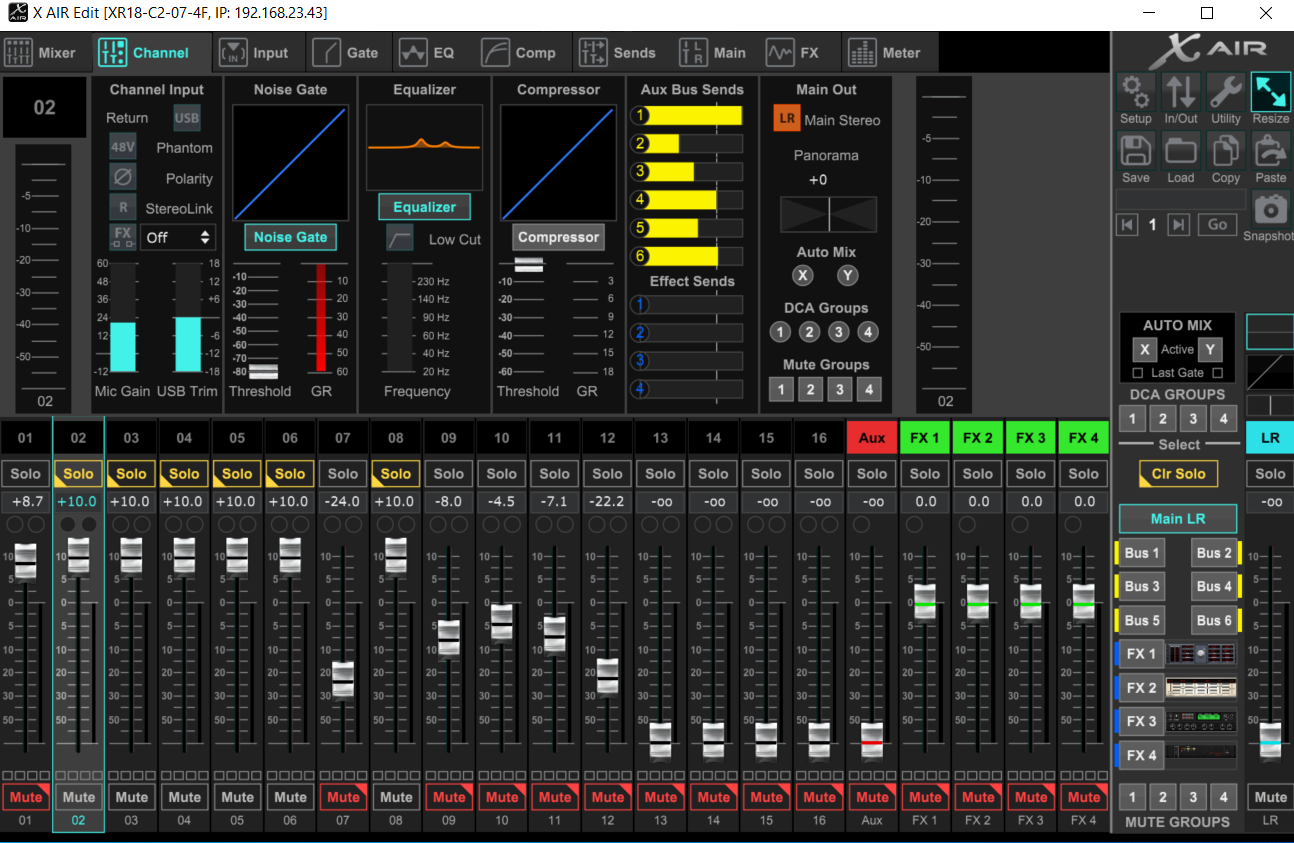Toggle the Noise Gate on/off button

coord(290,237)
